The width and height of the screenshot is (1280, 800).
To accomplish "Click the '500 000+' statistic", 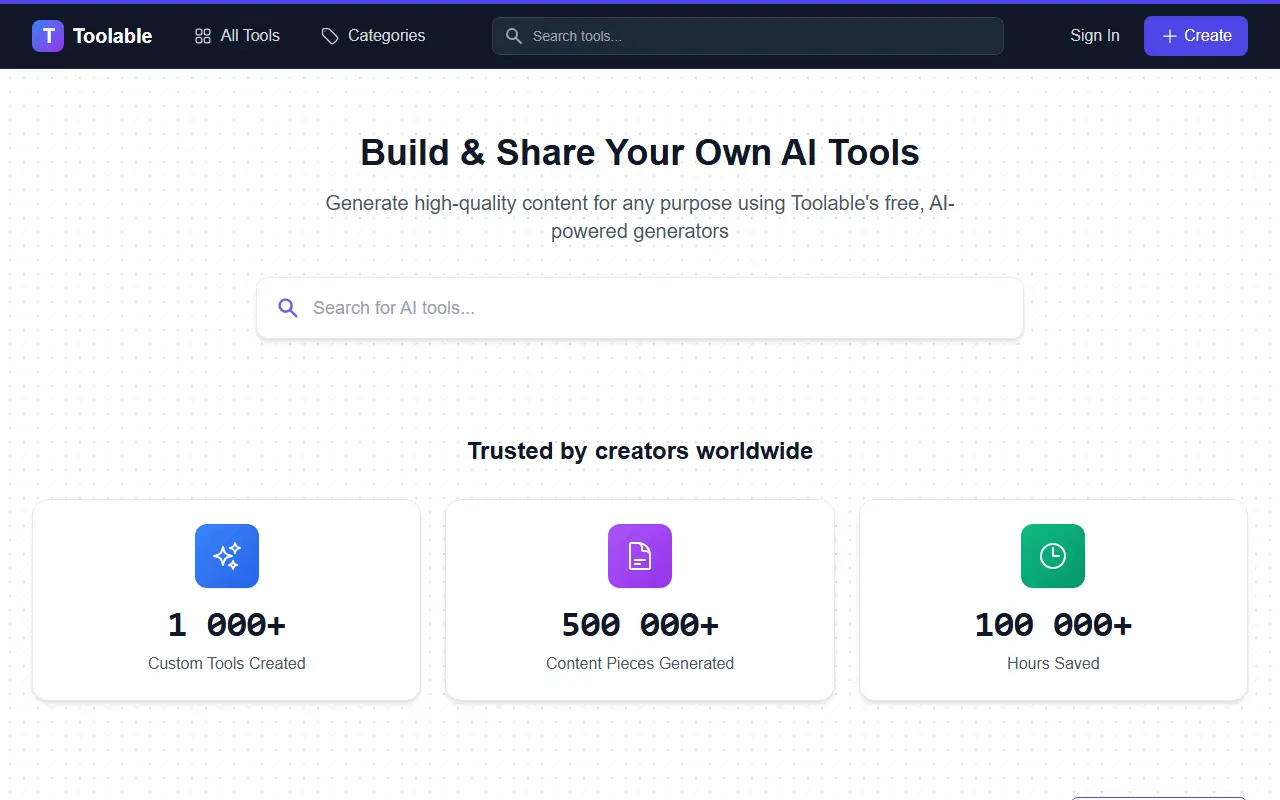I will 640,625.
